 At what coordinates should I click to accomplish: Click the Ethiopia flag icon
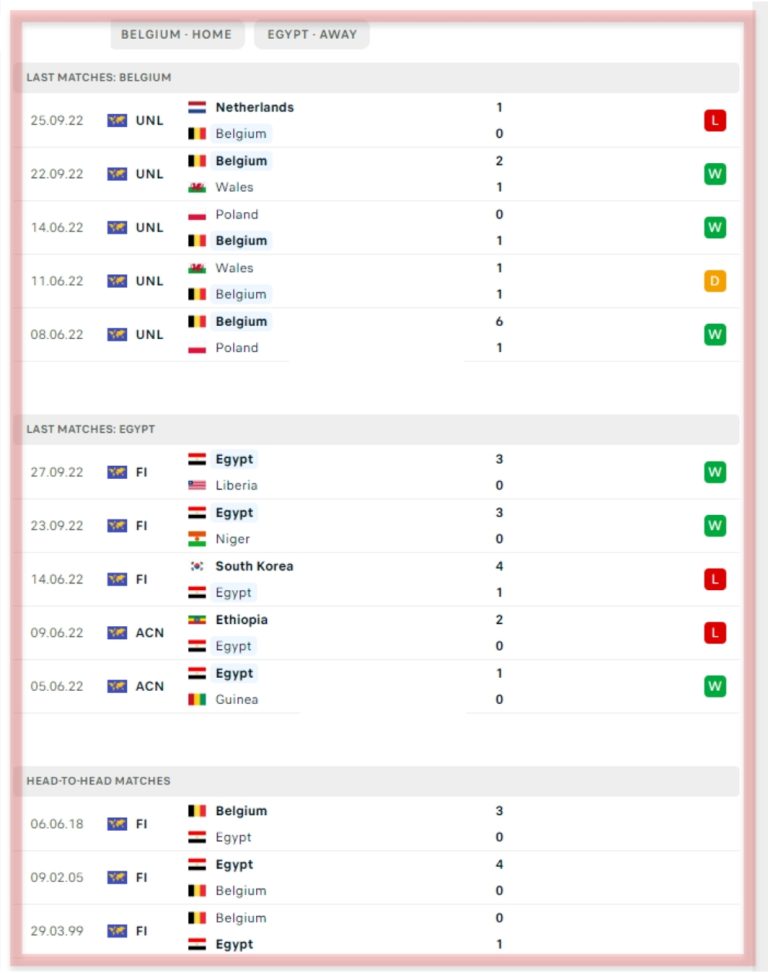(197, 620)
